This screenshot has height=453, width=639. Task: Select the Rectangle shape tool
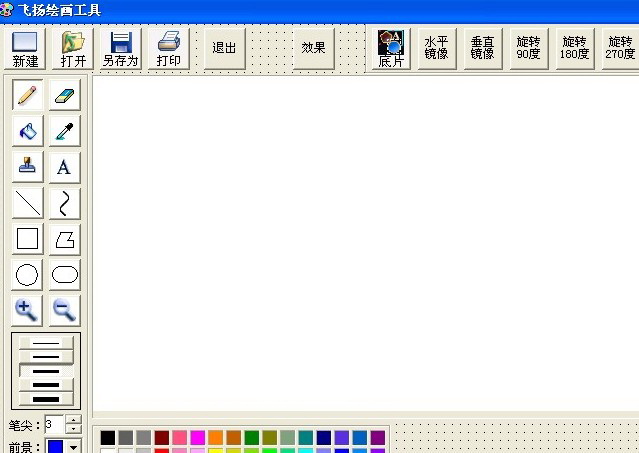[27, 239]
